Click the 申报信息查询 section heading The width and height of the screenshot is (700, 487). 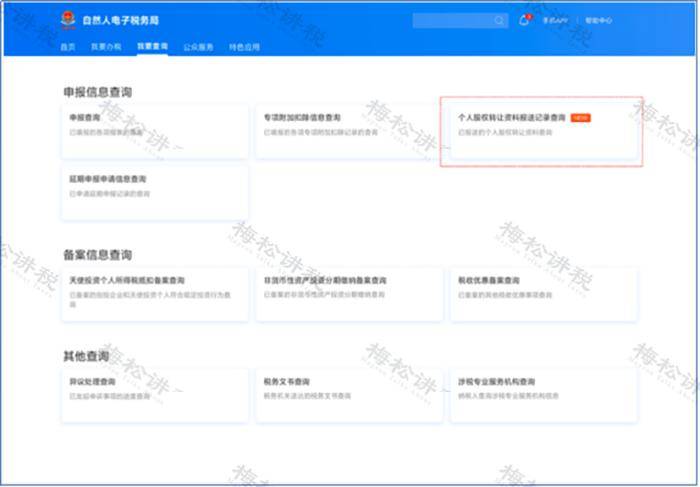(x=97, y=92)
